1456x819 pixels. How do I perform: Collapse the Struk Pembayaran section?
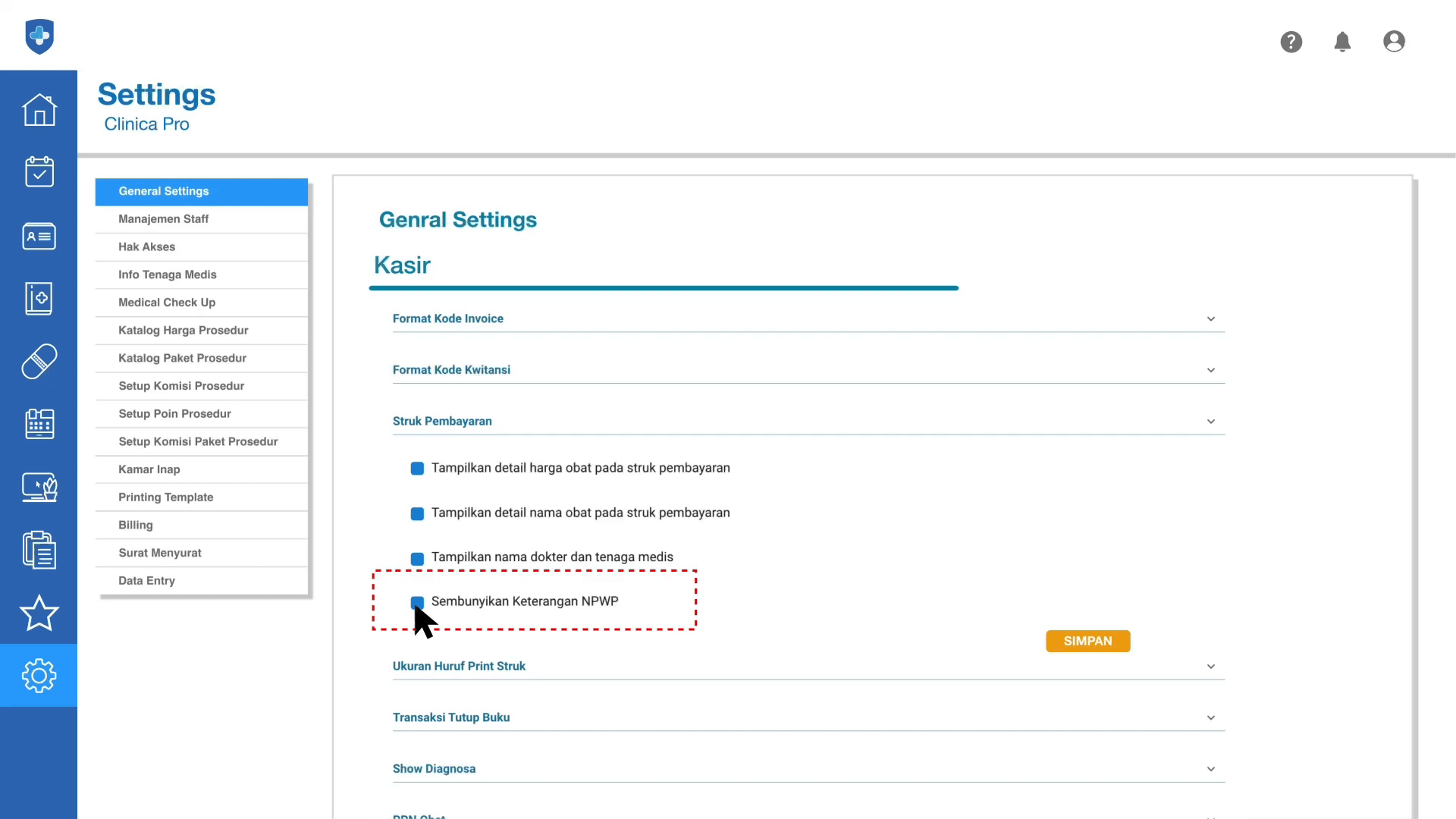coord(1210,422)
